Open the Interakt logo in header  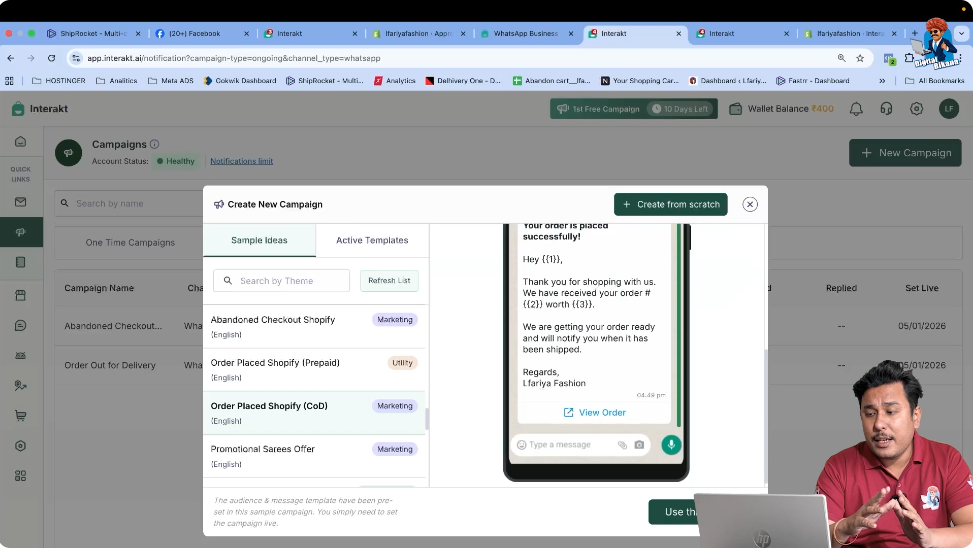[40, 109]
